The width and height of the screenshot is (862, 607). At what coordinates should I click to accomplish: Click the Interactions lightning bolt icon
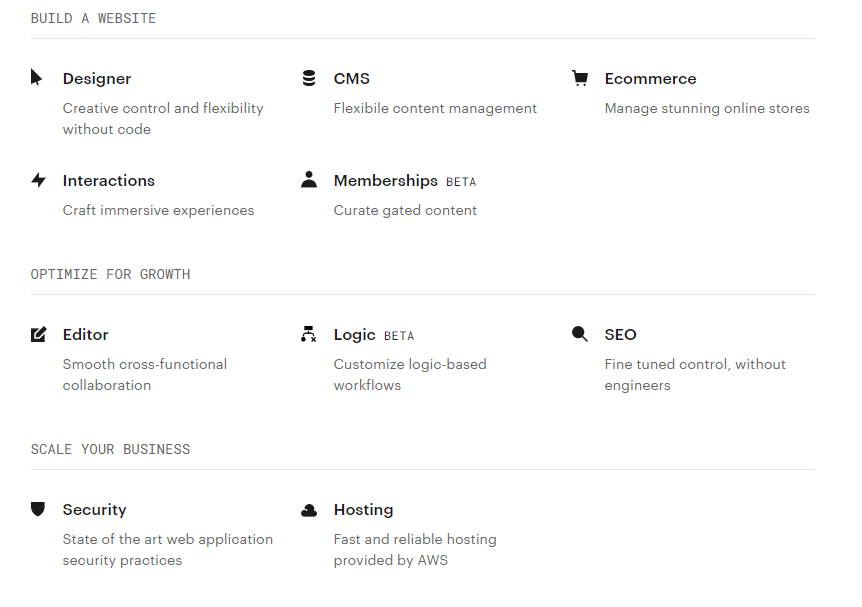click(x=38, y=180)
